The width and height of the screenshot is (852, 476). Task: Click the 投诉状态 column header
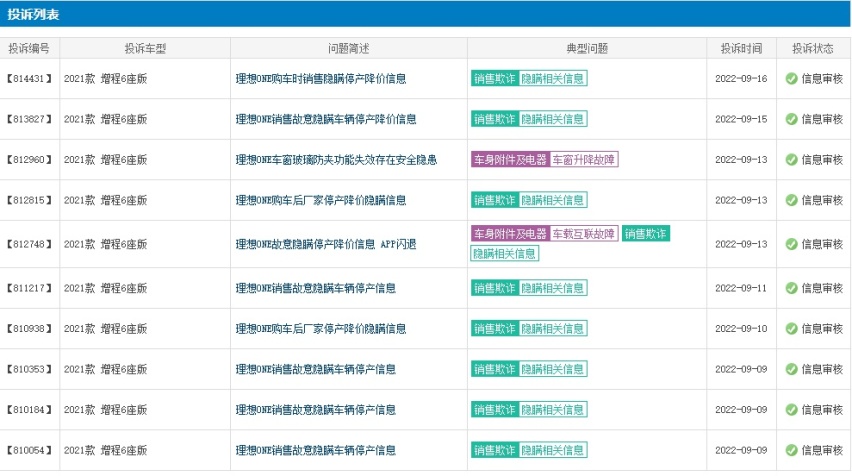pos(812,49)
